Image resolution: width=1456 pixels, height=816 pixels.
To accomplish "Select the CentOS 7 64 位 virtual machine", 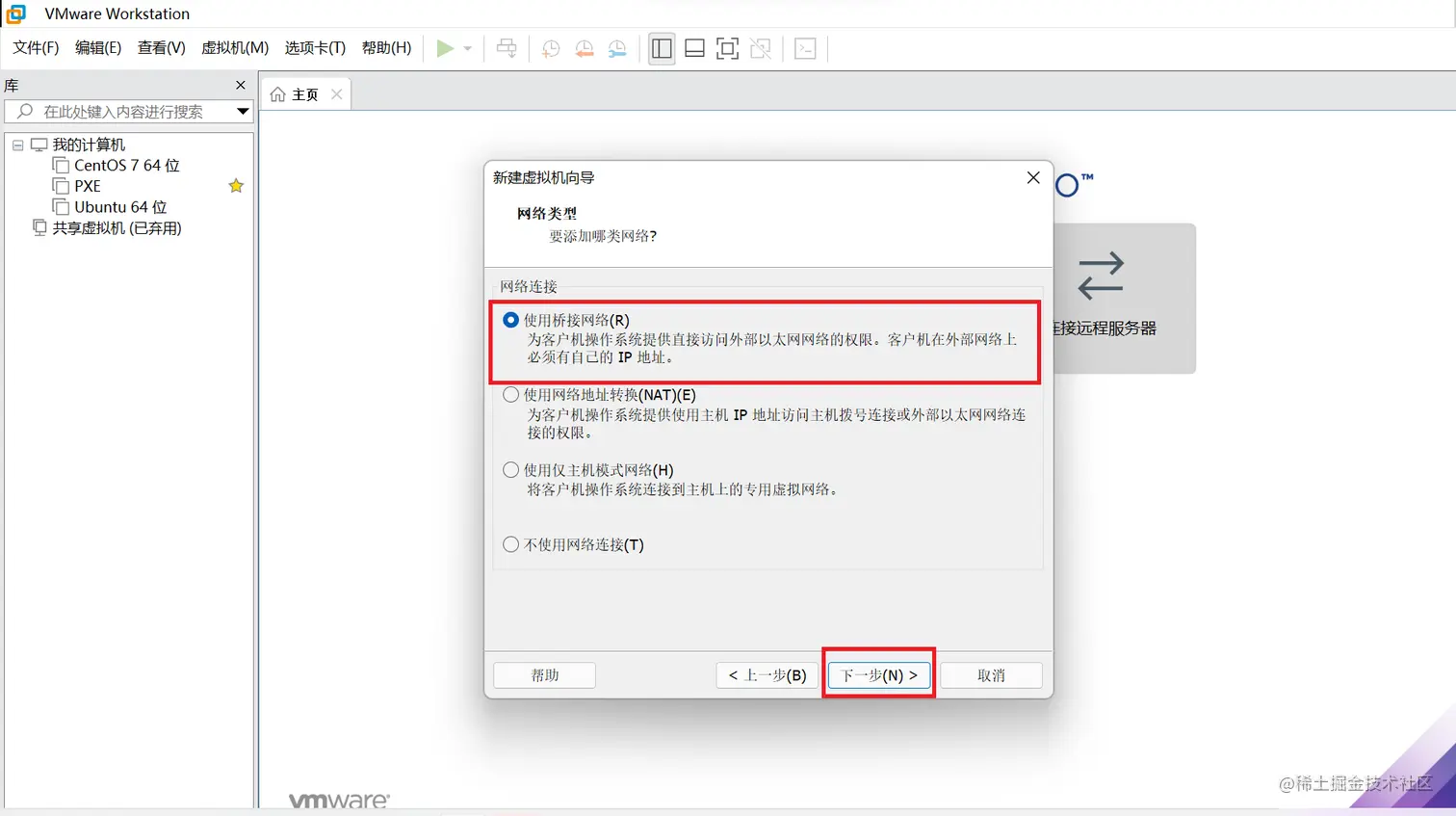I will click(x=126, y=166).
